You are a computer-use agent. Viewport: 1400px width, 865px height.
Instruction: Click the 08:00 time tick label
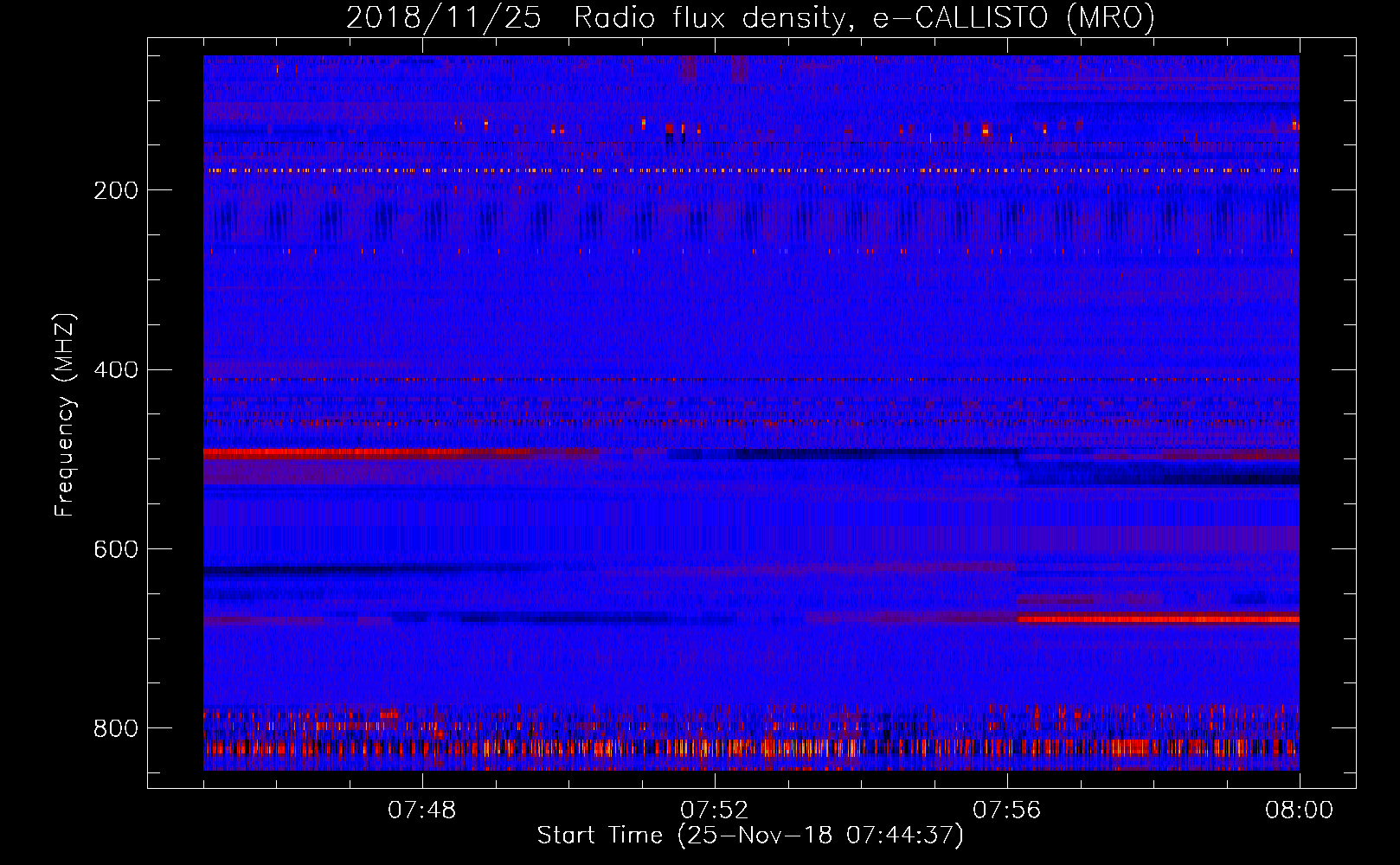(x=1299, y=811)
